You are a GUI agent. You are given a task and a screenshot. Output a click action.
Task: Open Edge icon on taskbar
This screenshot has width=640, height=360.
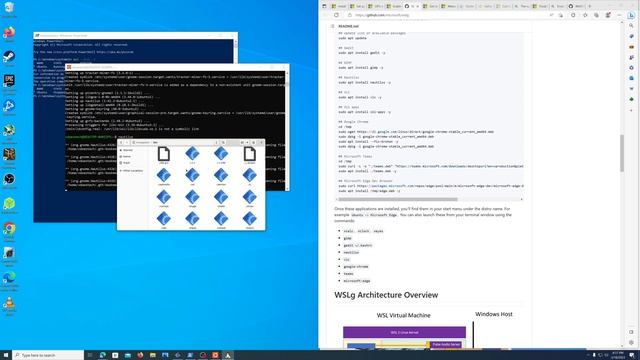102,355
